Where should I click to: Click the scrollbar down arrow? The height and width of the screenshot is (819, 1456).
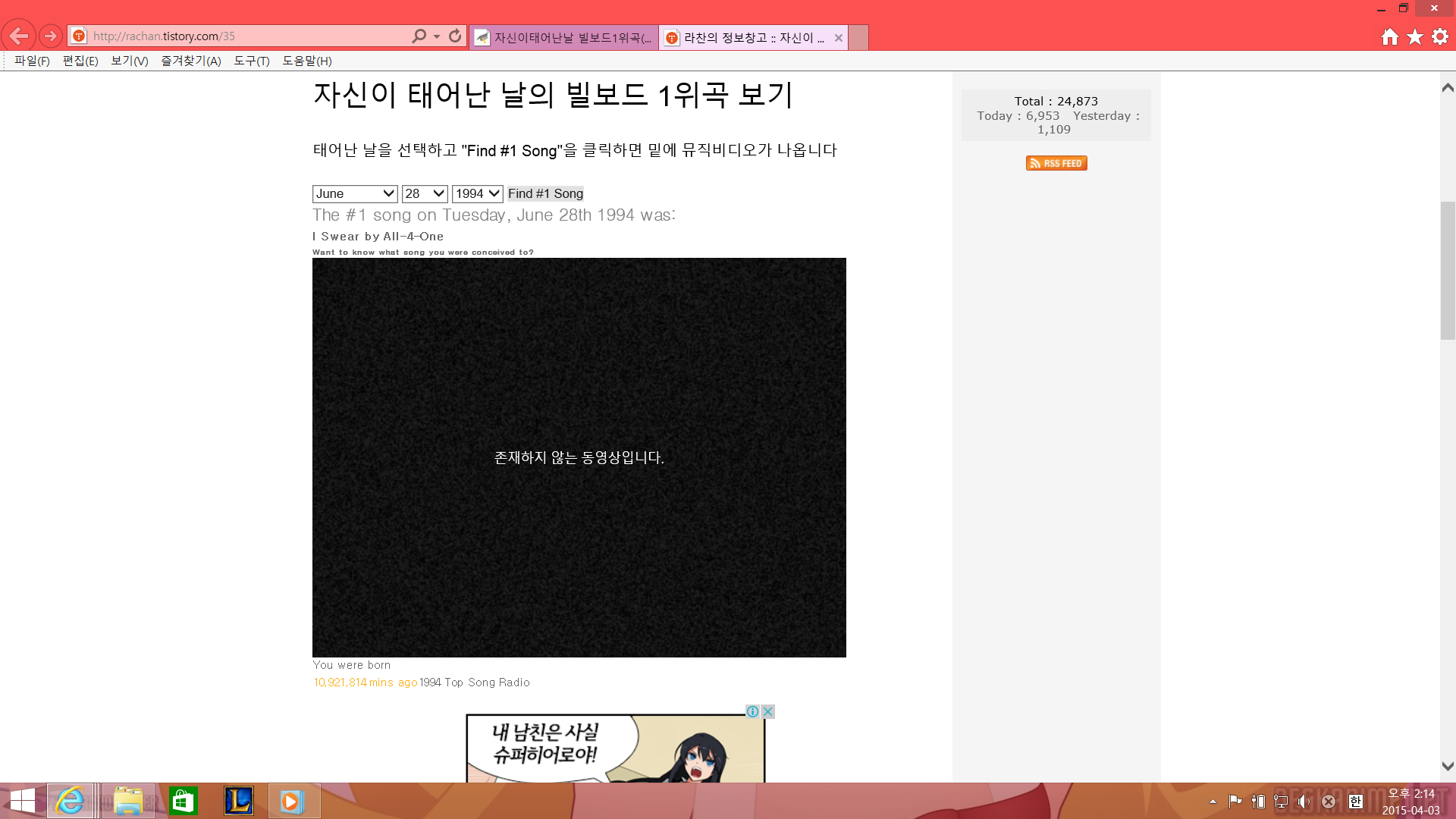pos(1448,767)
